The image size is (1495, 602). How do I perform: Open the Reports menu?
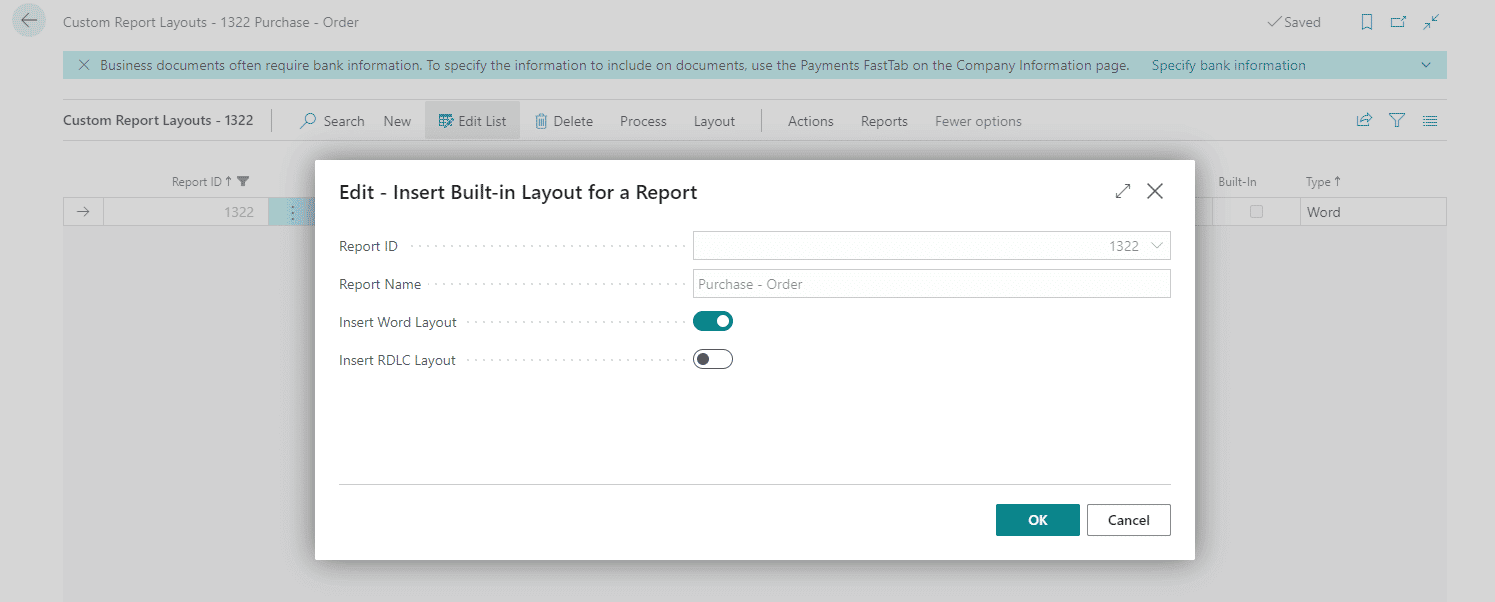click(x=883, y=120)
